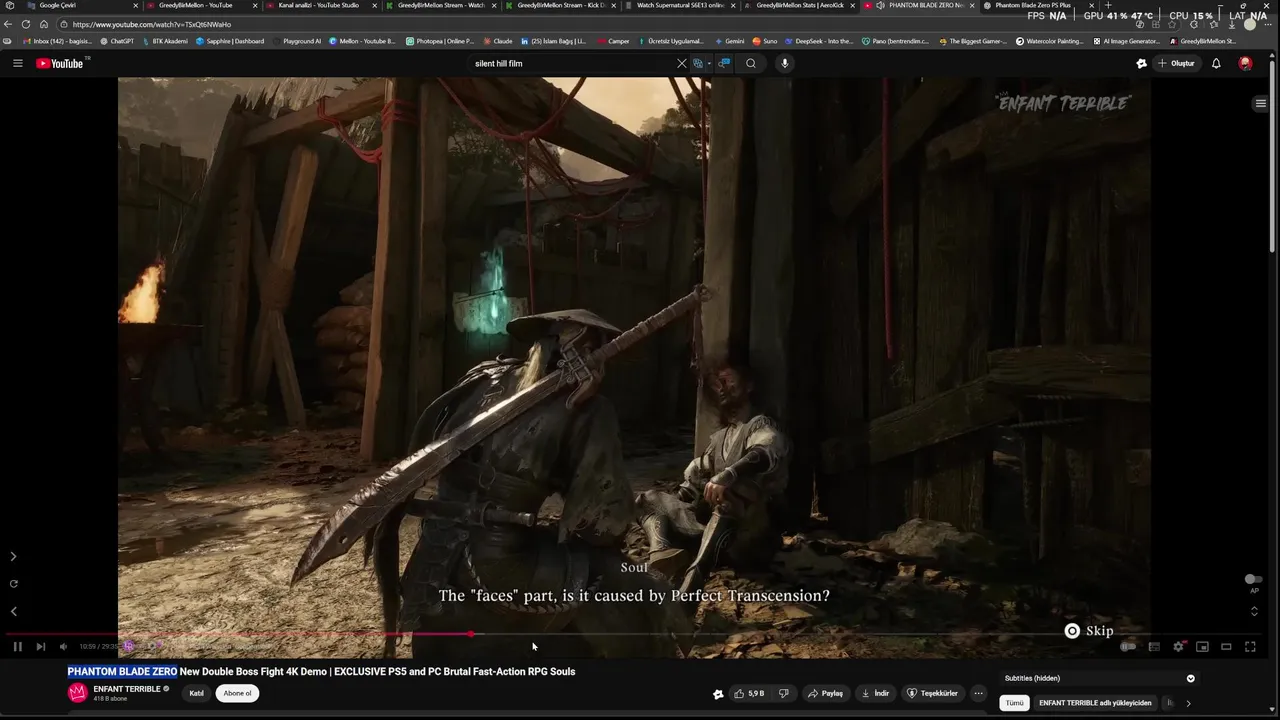Open the Claude bookmark
Viewport: 1280px width, 720px height.
coord(497,41)
